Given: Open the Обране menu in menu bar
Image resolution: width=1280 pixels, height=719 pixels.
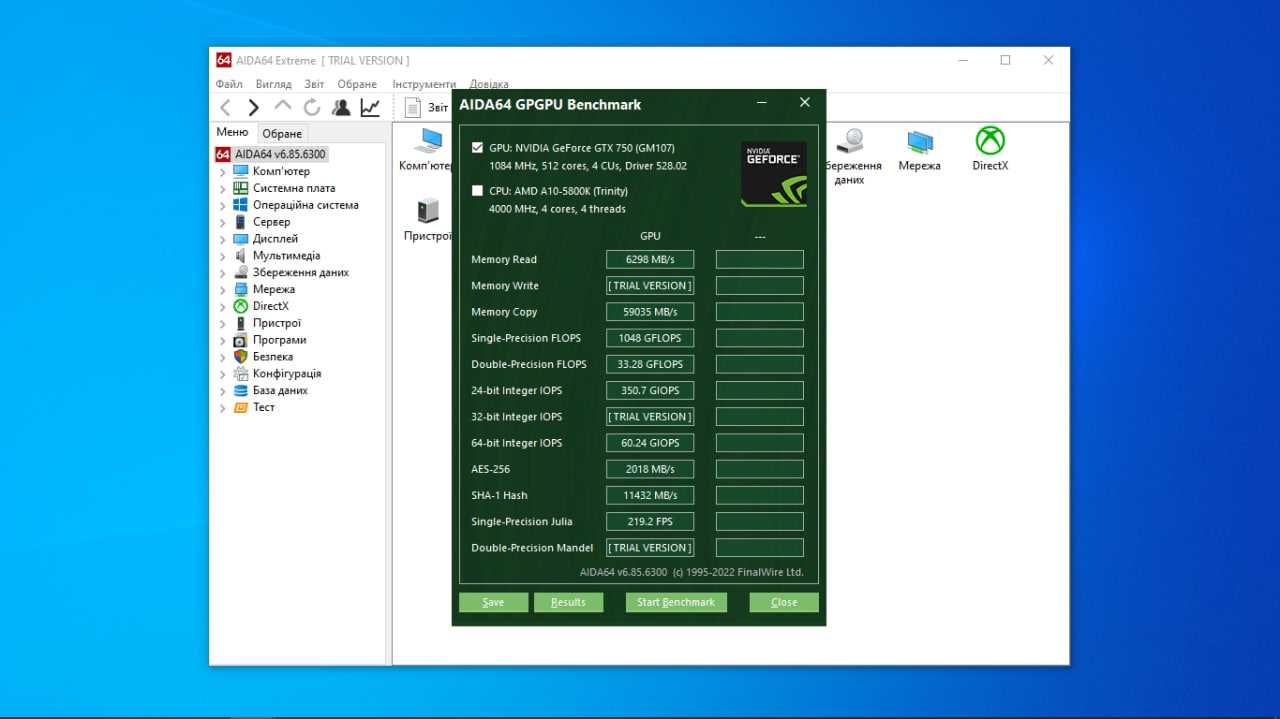Looking at the screenshot, I should click(x=357, y=84).
